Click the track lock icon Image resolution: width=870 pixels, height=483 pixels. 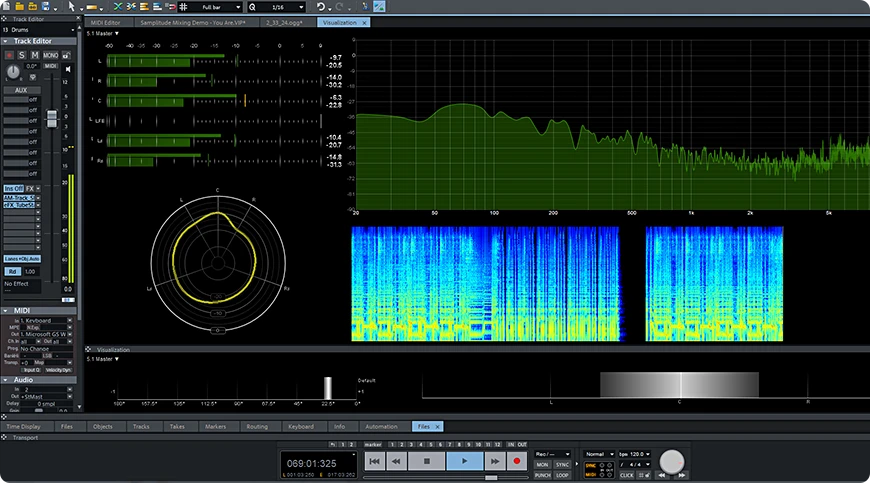point(66,55)
